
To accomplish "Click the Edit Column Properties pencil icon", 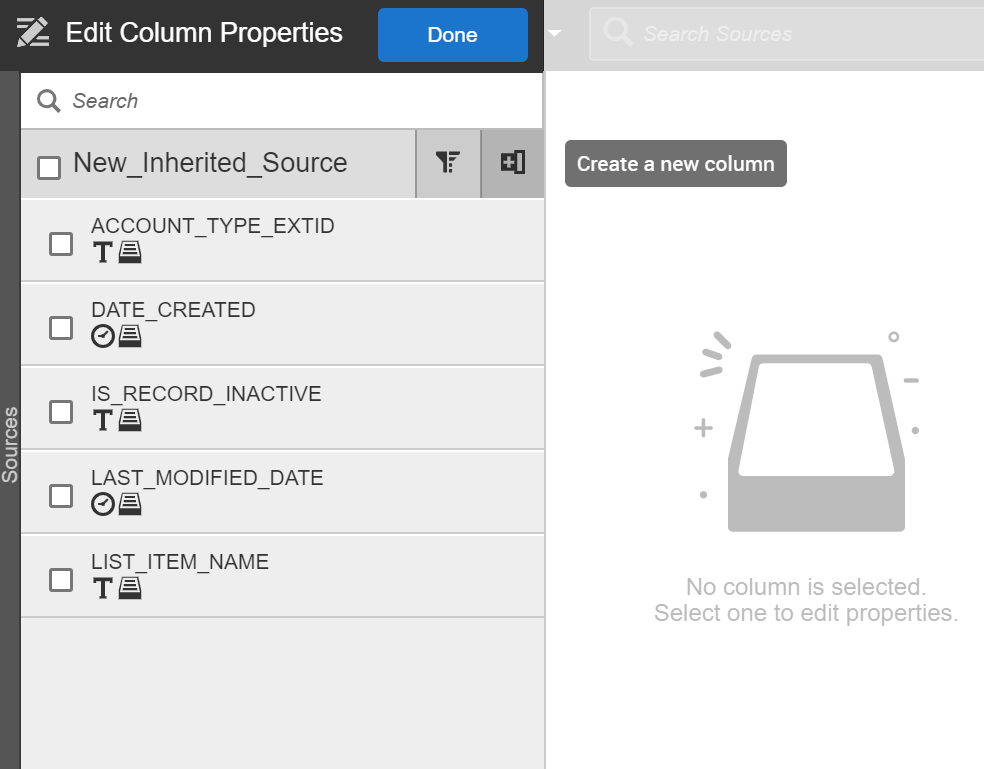I will 33,33.
